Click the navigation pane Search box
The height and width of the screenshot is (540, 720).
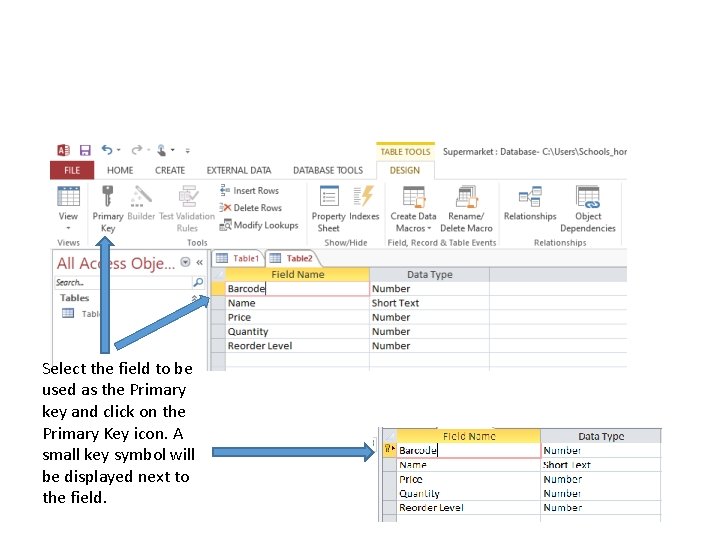[123, 282]
